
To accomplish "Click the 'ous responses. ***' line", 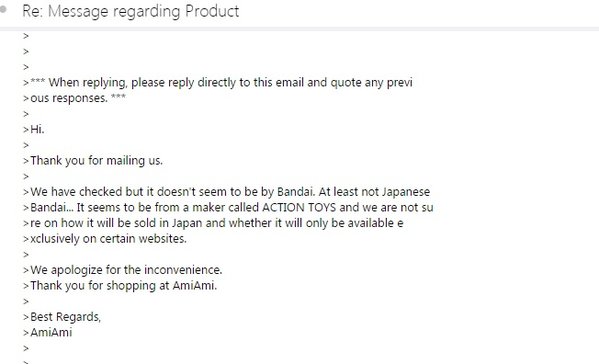I will pyautogui.click(x=78, y=98).
